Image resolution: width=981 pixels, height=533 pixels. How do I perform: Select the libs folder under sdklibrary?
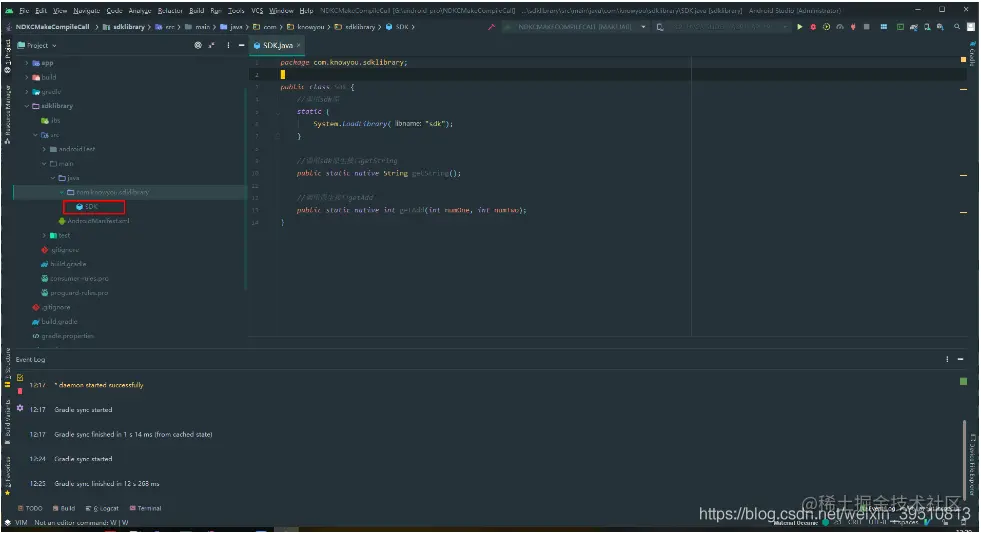coord(51,120)
